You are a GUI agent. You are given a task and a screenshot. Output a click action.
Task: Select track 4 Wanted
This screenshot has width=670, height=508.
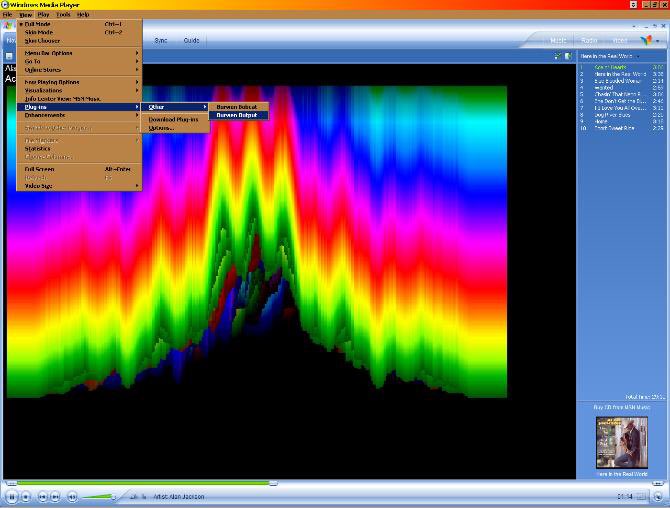click(621, 88)
